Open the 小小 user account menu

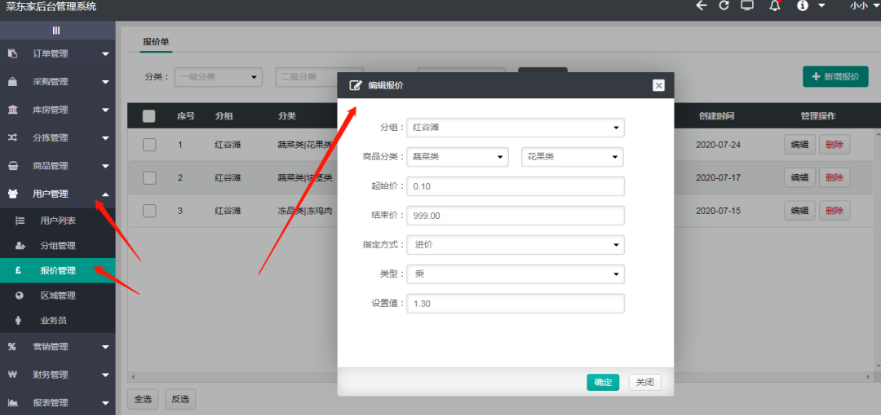860,6
